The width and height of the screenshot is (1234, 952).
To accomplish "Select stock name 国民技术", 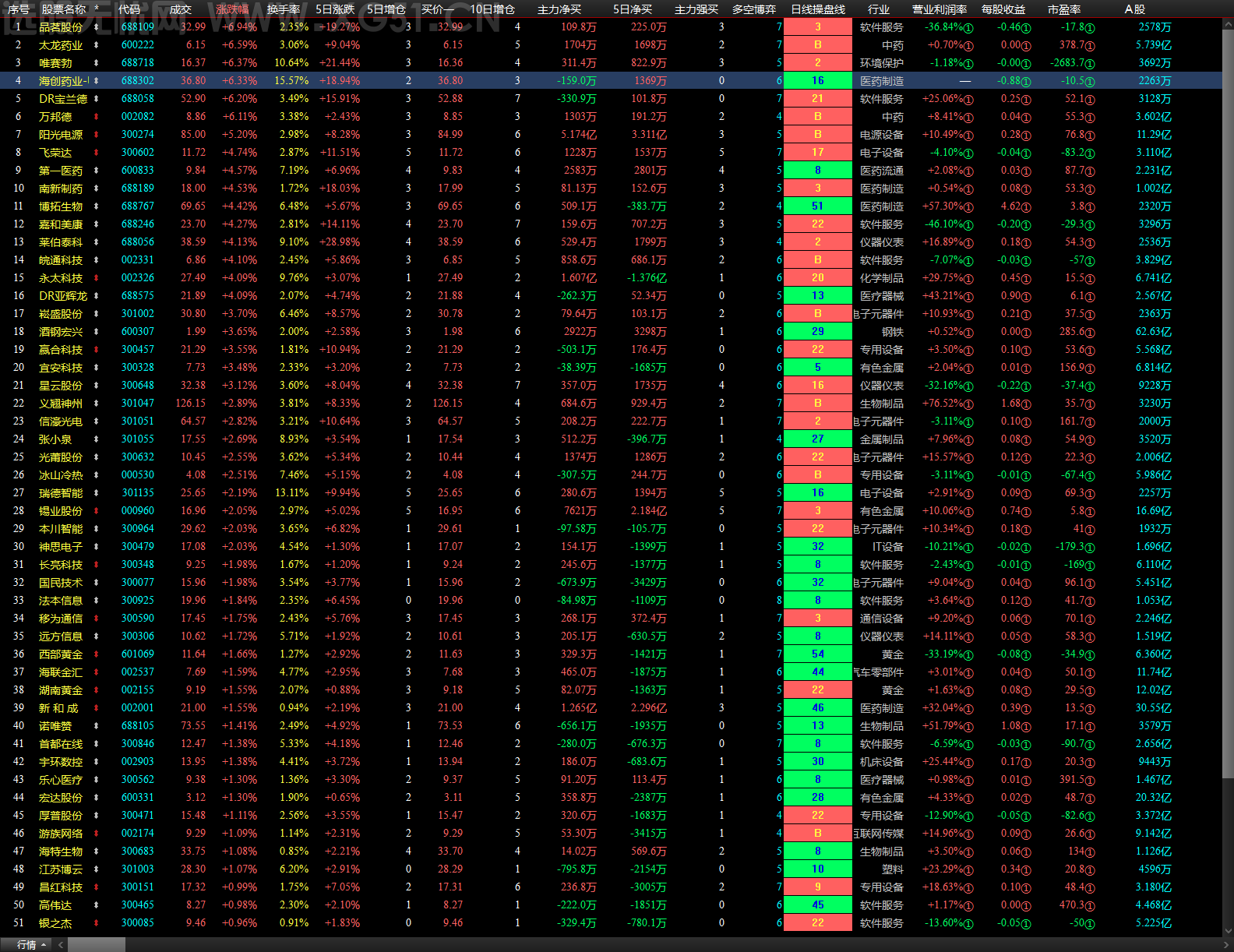I will click(x=61, y=583).
